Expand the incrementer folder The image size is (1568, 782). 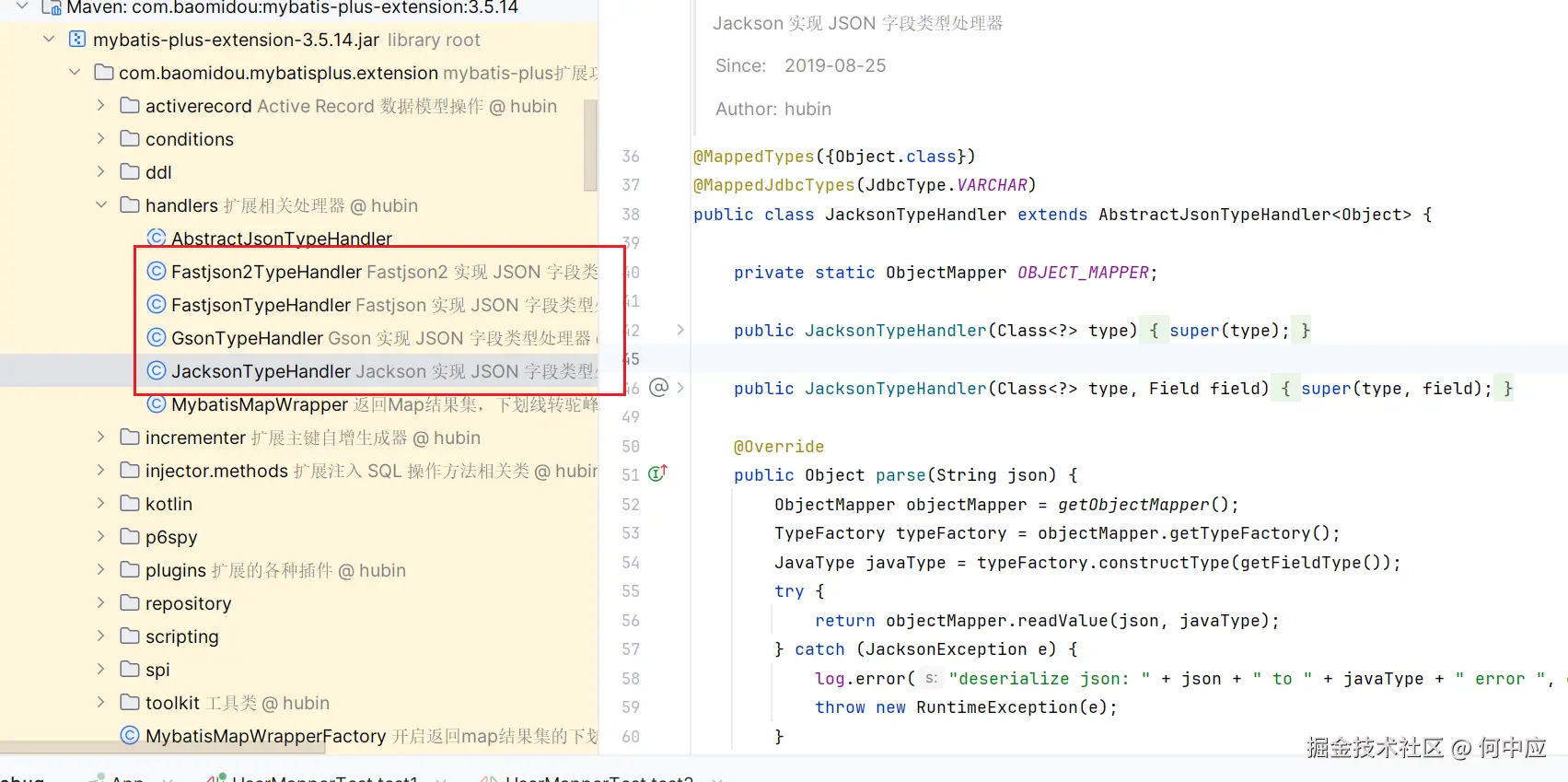point(100,438)
